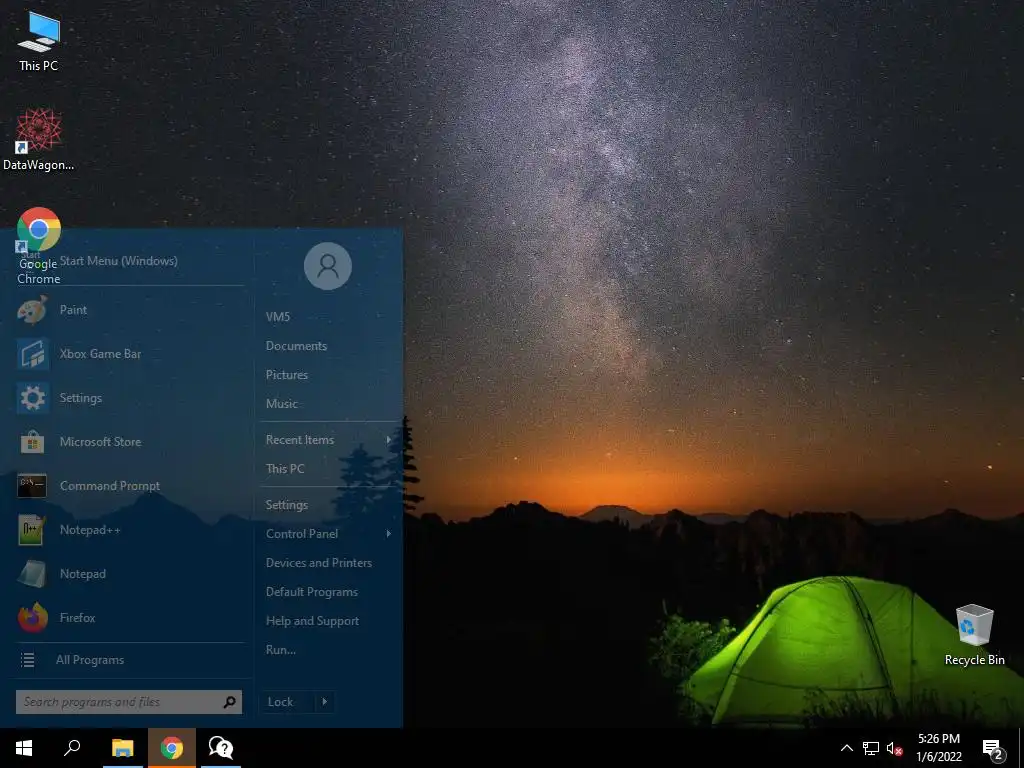The image size is (1024, 768).
Task: Click Start Menu (Windows) entry
Action: pos(118,261)
